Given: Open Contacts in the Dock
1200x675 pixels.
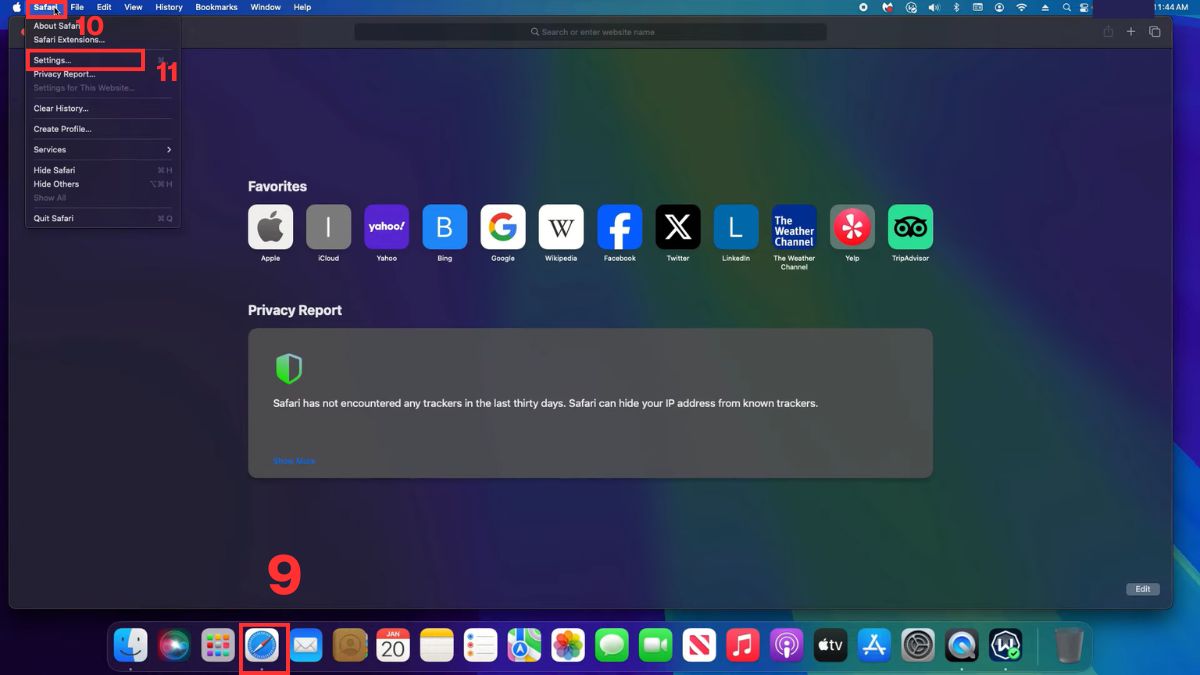Looking at the screenshot, I should click(x=350, y=646).
